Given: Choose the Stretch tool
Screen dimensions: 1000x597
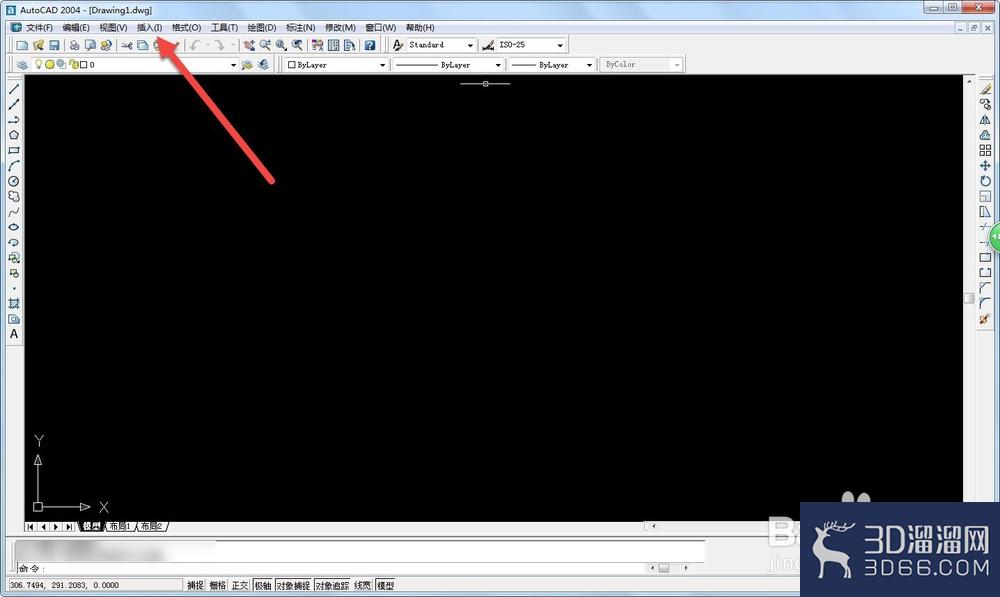Looking at the screenshot, I should [985, 212].
